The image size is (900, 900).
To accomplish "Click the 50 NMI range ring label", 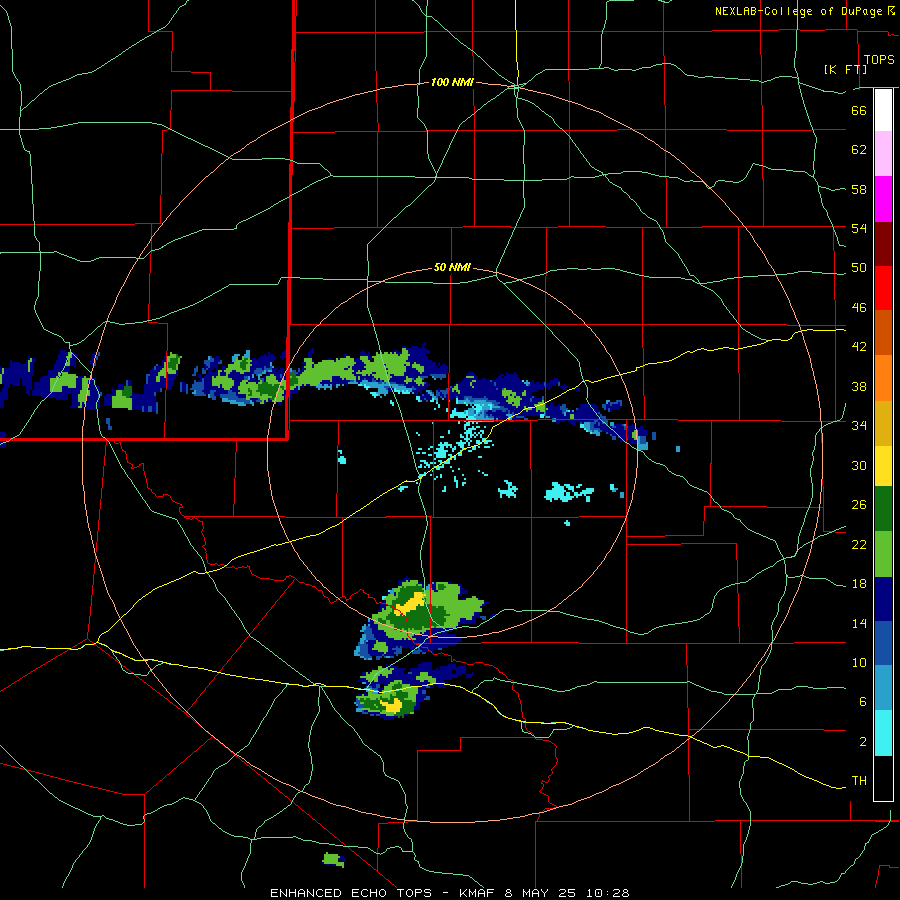I will click(x=452, y=267).
